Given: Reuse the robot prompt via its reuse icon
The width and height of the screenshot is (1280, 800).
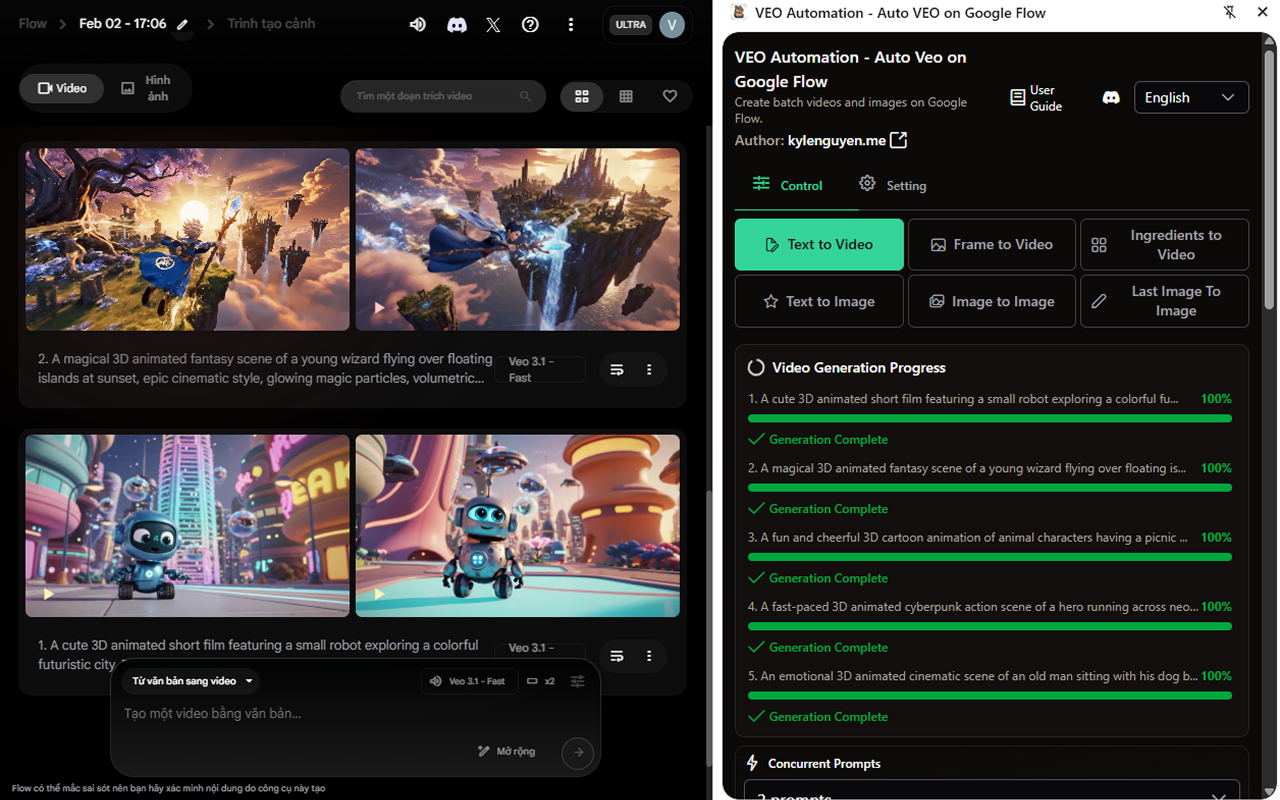Looking at the screenshot, I should pos(617,656).
